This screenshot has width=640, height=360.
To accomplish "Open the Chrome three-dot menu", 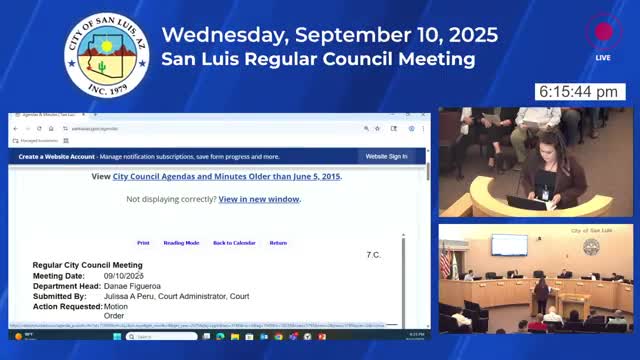I will click(423, 129).
